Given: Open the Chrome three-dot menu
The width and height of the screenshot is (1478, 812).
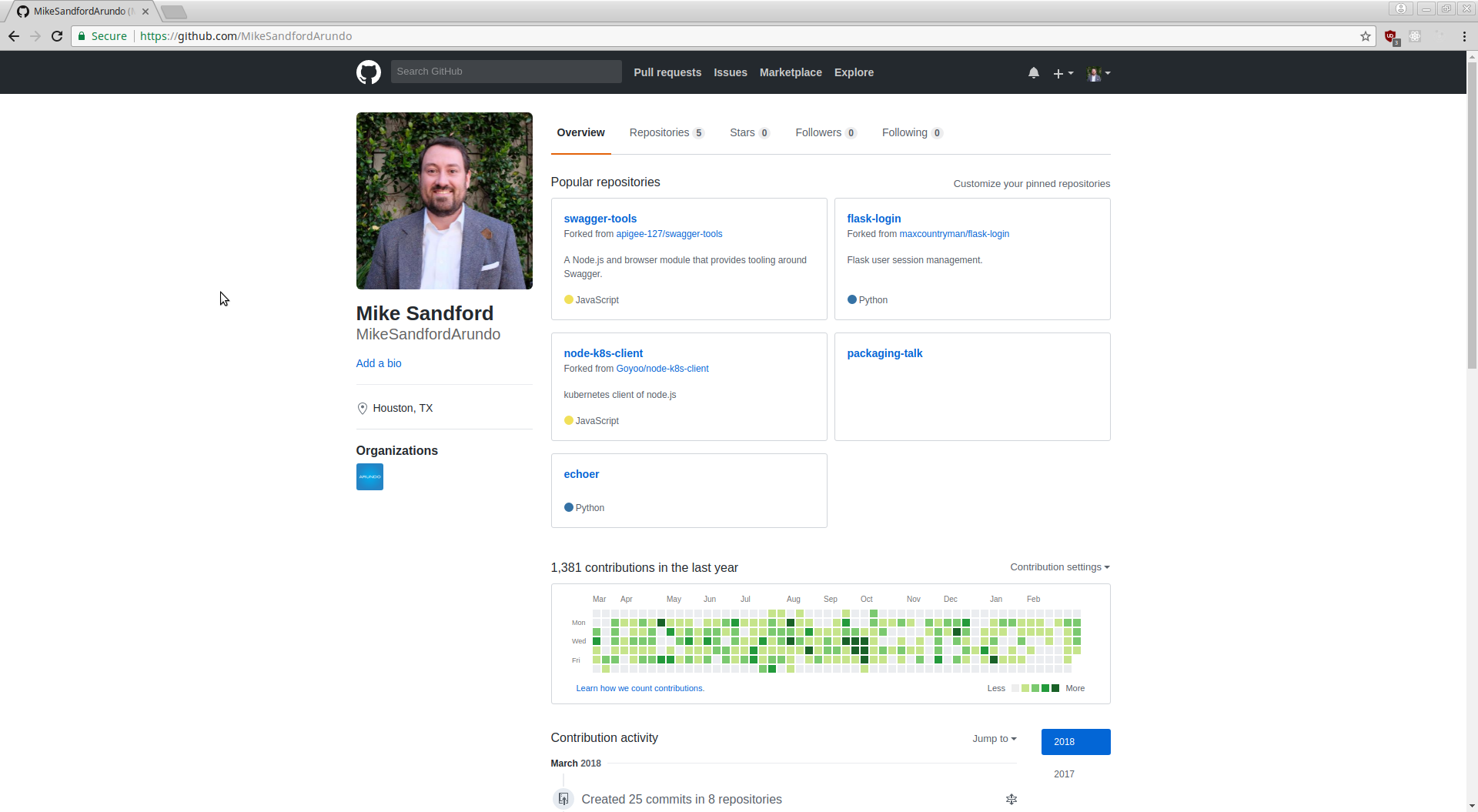Looking at the screenshot, I should point(1463,36).
